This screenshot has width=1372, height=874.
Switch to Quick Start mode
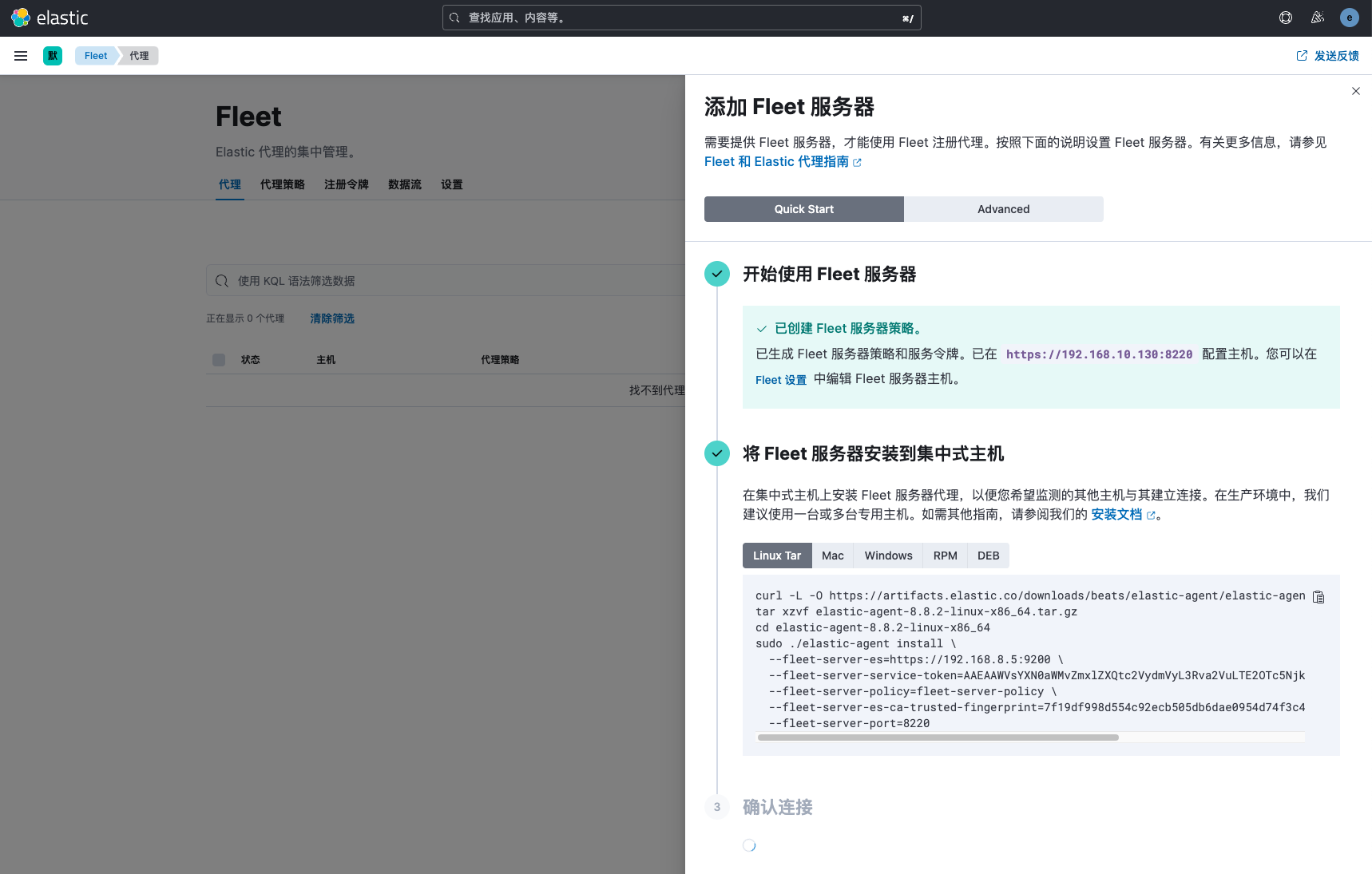(804, 209)
